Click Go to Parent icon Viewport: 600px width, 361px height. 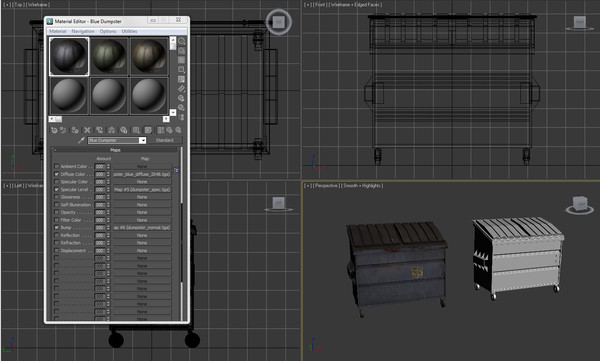point(169,130)
